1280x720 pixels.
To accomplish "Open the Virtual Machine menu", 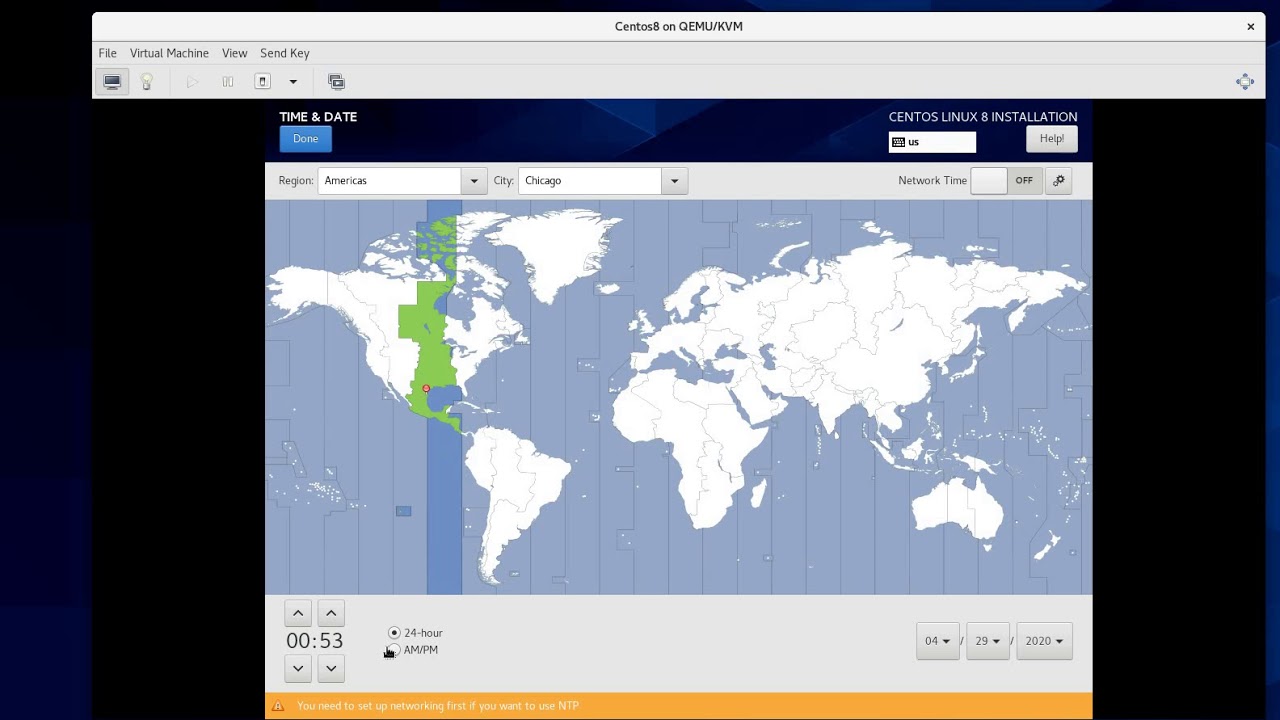I will [x=169, y=53].
